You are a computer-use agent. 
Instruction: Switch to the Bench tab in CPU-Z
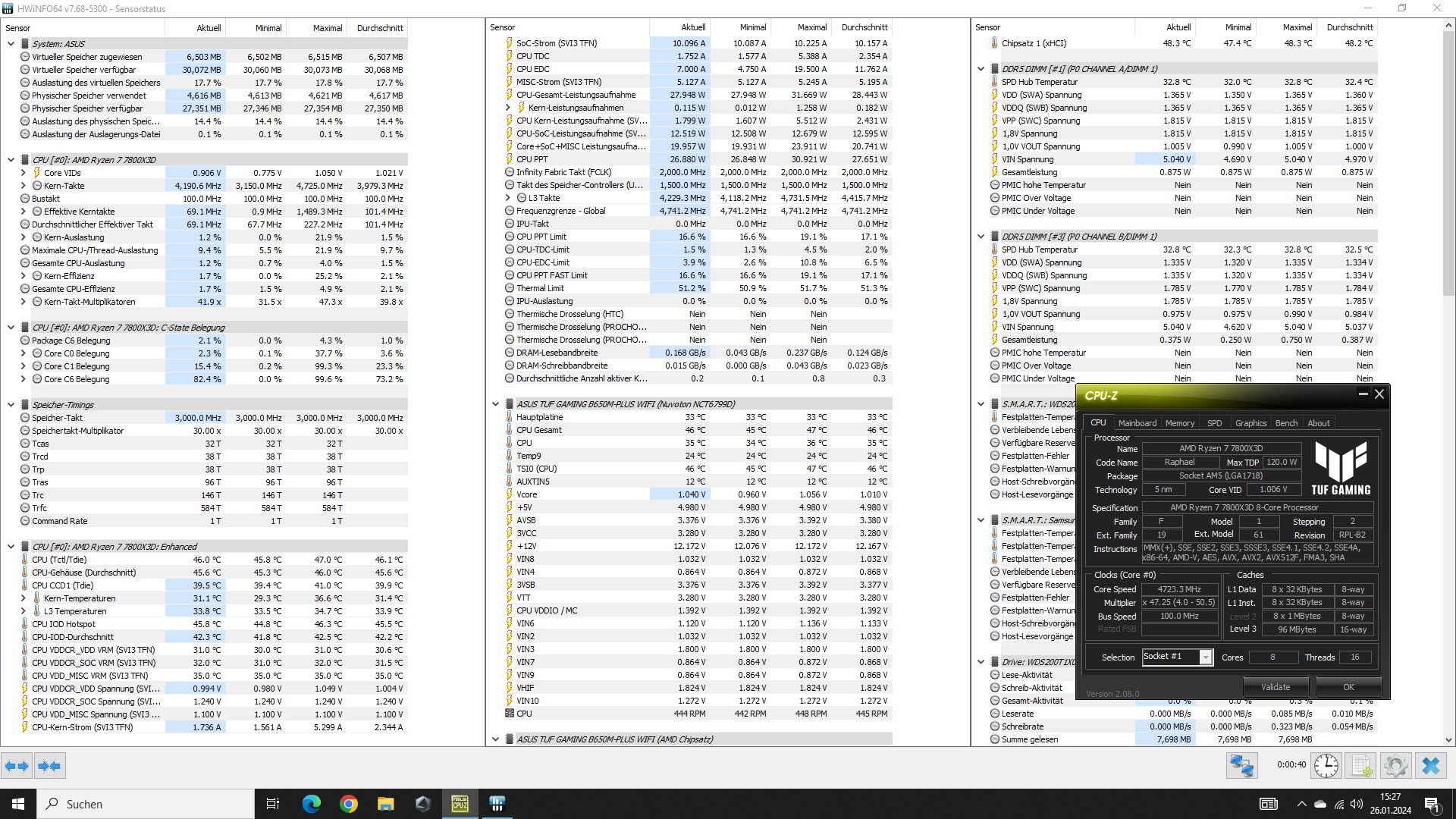(x=1286, y=423)
